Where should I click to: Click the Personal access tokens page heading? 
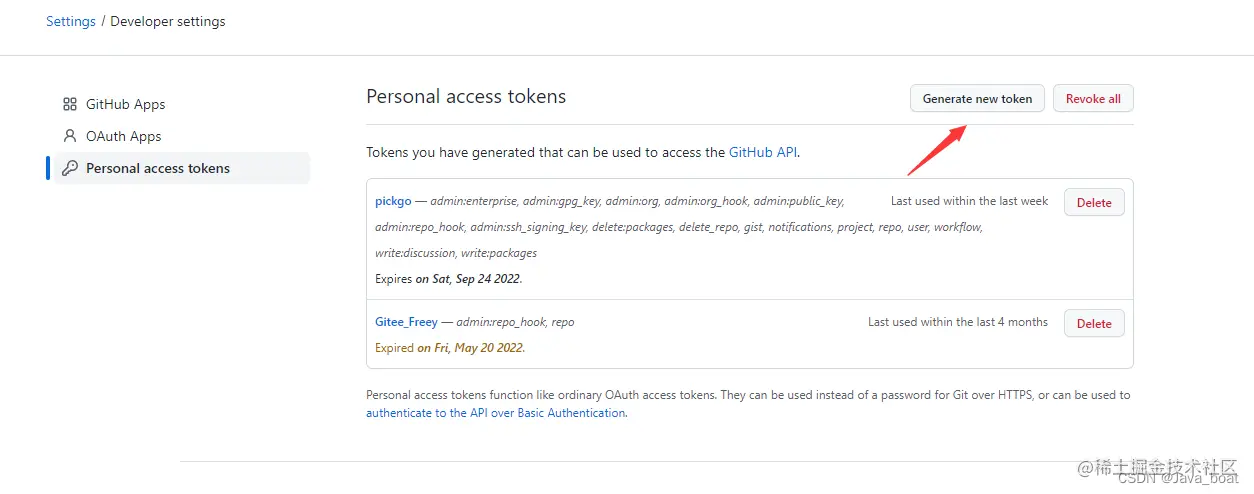[x=466, y=97]
